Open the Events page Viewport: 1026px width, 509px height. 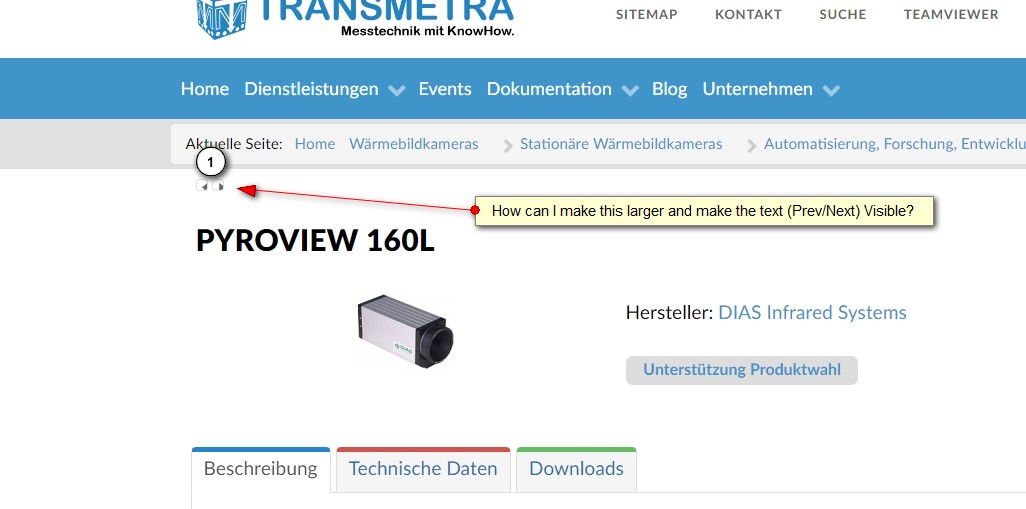coord(445,89)
